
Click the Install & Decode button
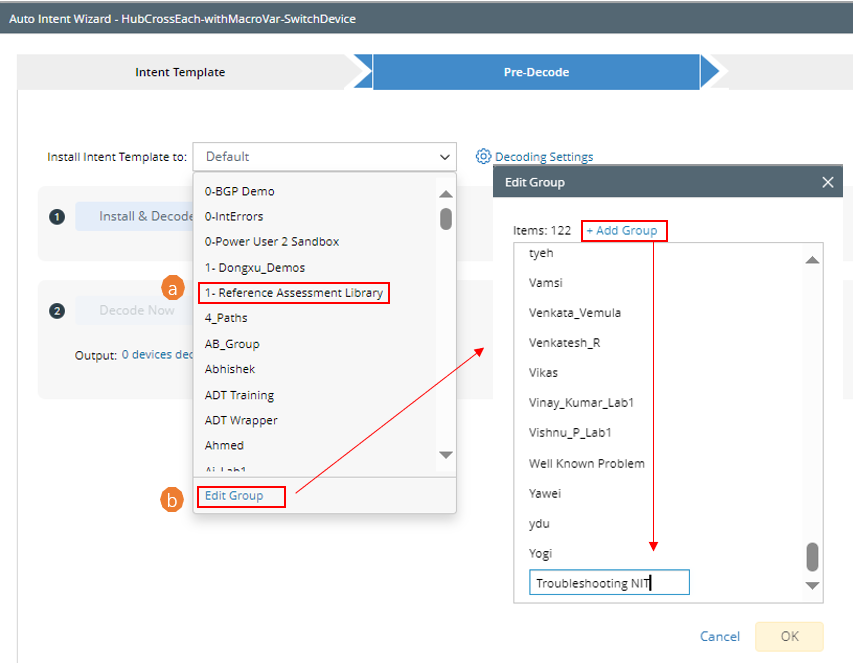click(x=140, y=216)
